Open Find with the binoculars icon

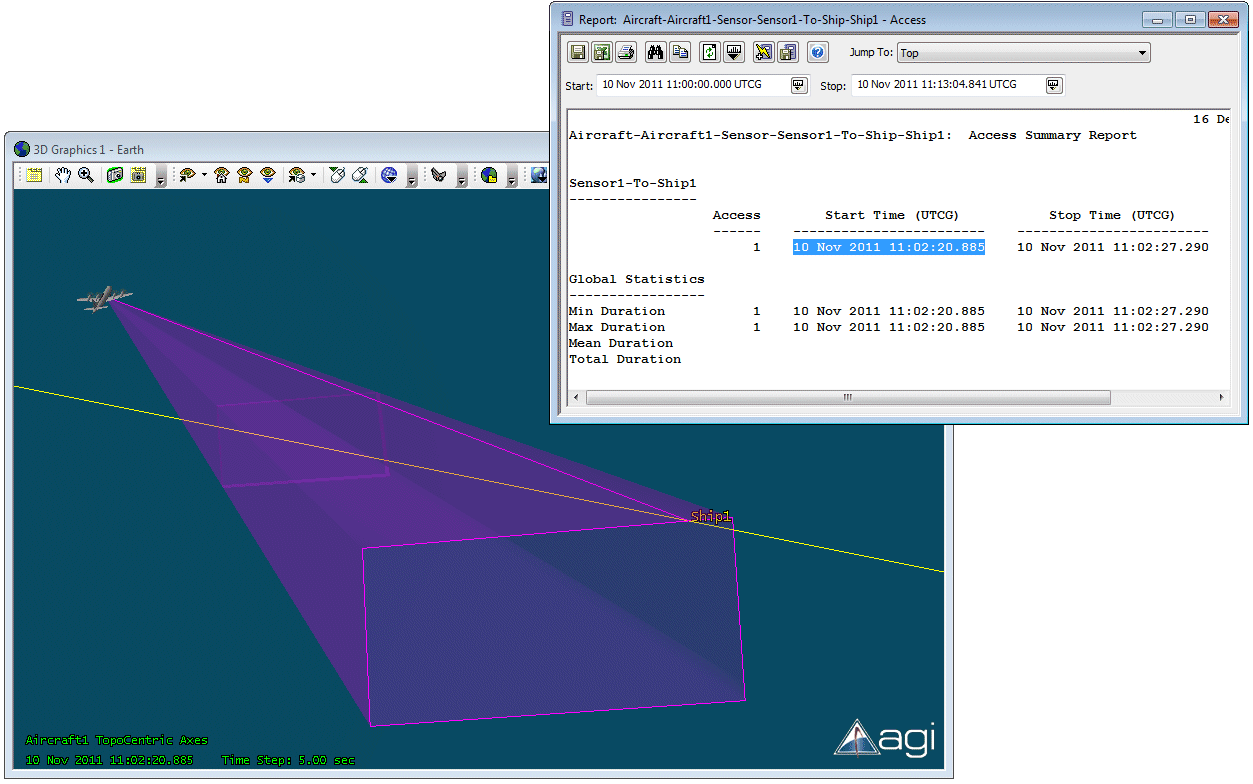656,53
